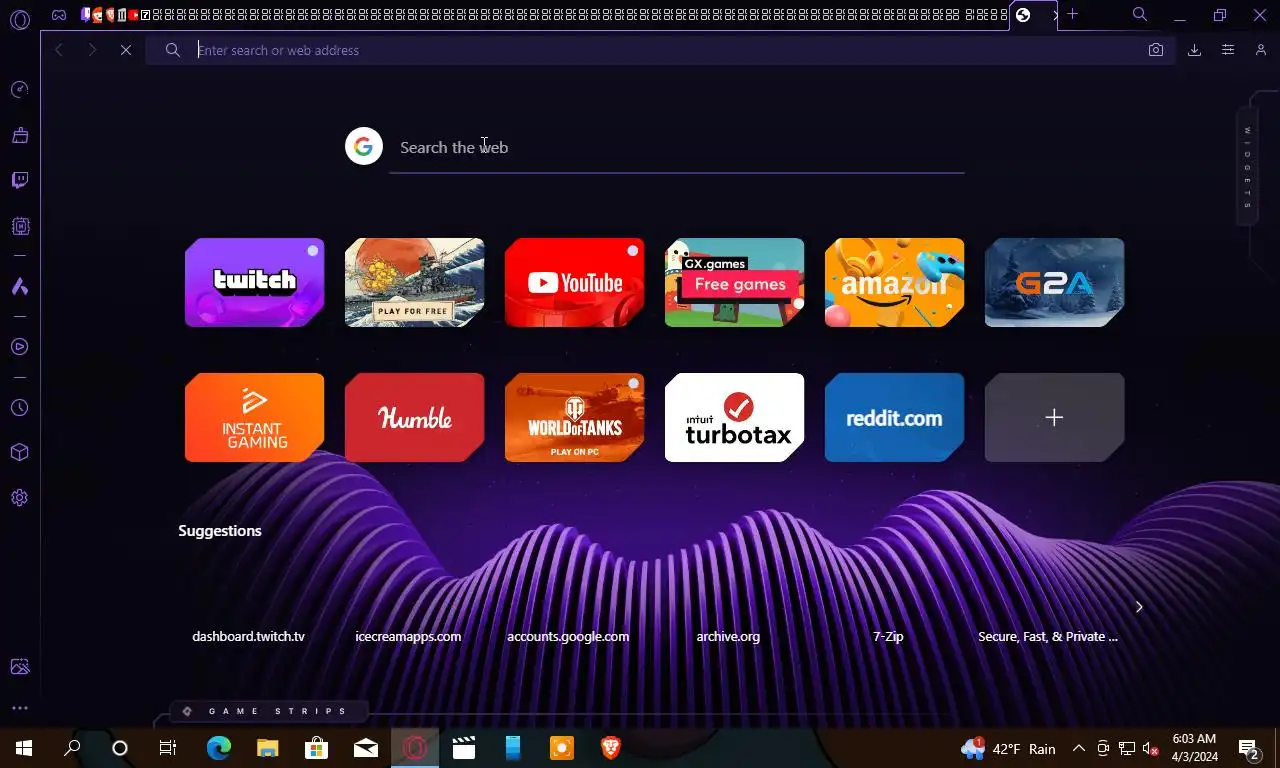Open archive.org suggestion
This screenshot has width=1280, height=768.
pos(728,636)
